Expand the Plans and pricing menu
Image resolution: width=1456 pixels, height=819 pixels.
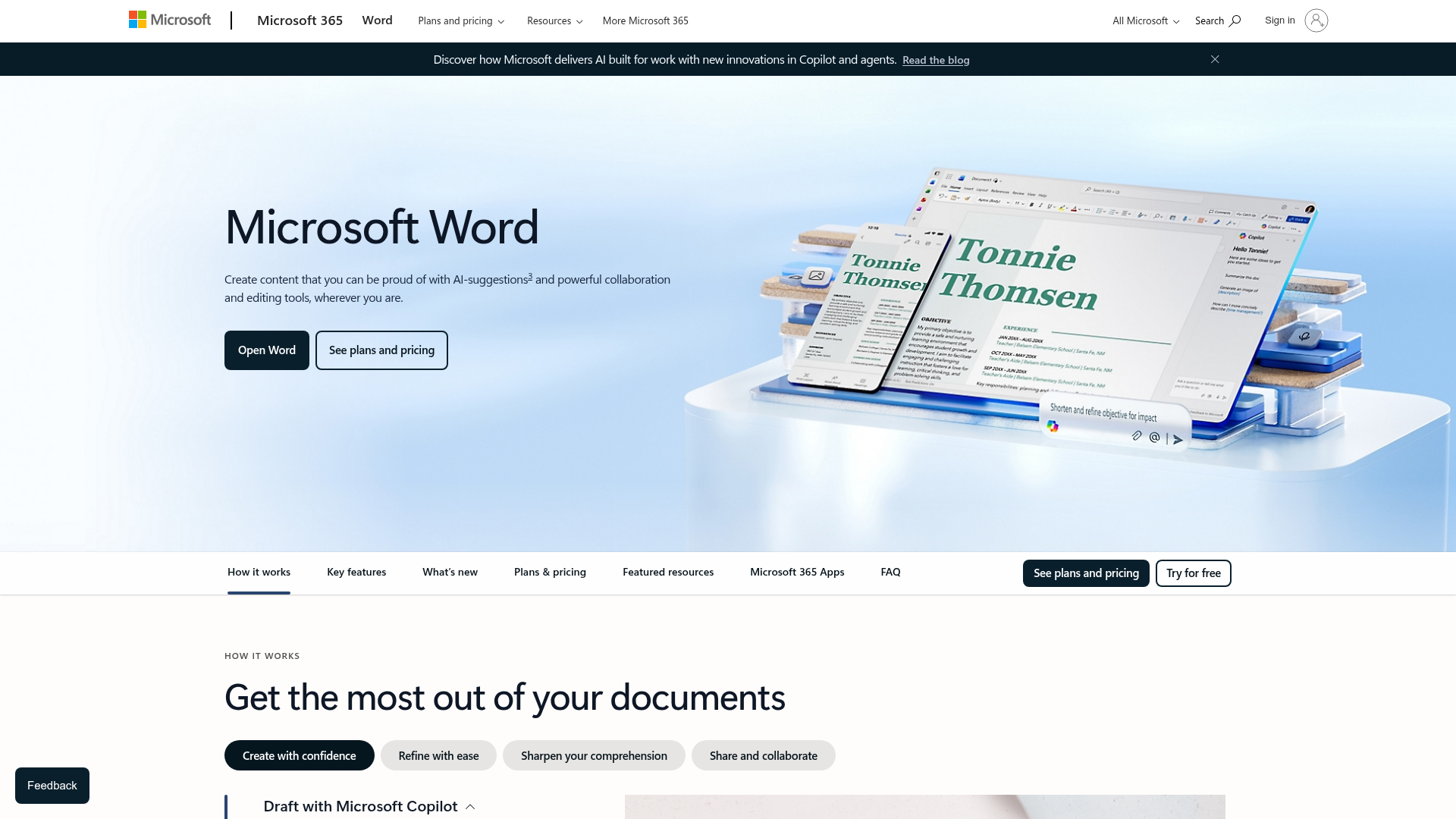coord(460,20)
